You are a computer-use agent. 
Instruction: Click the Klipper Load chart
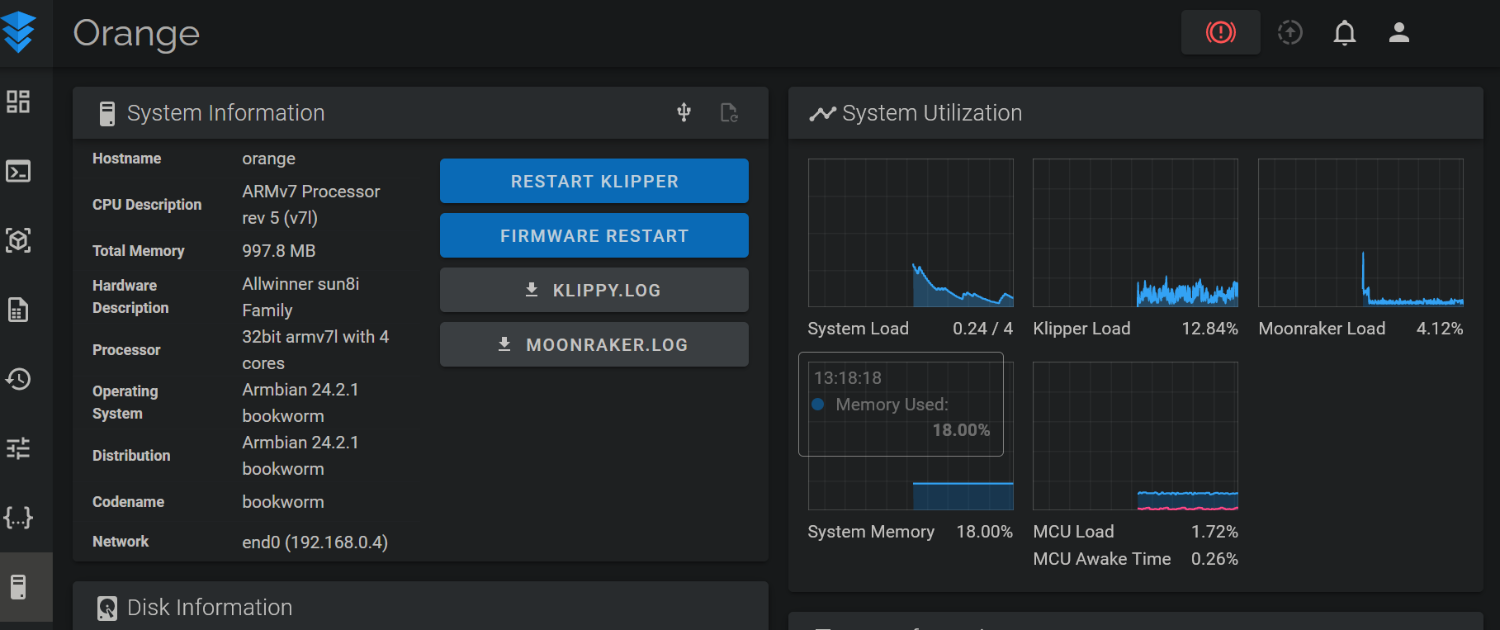(x=1135, y=233)
